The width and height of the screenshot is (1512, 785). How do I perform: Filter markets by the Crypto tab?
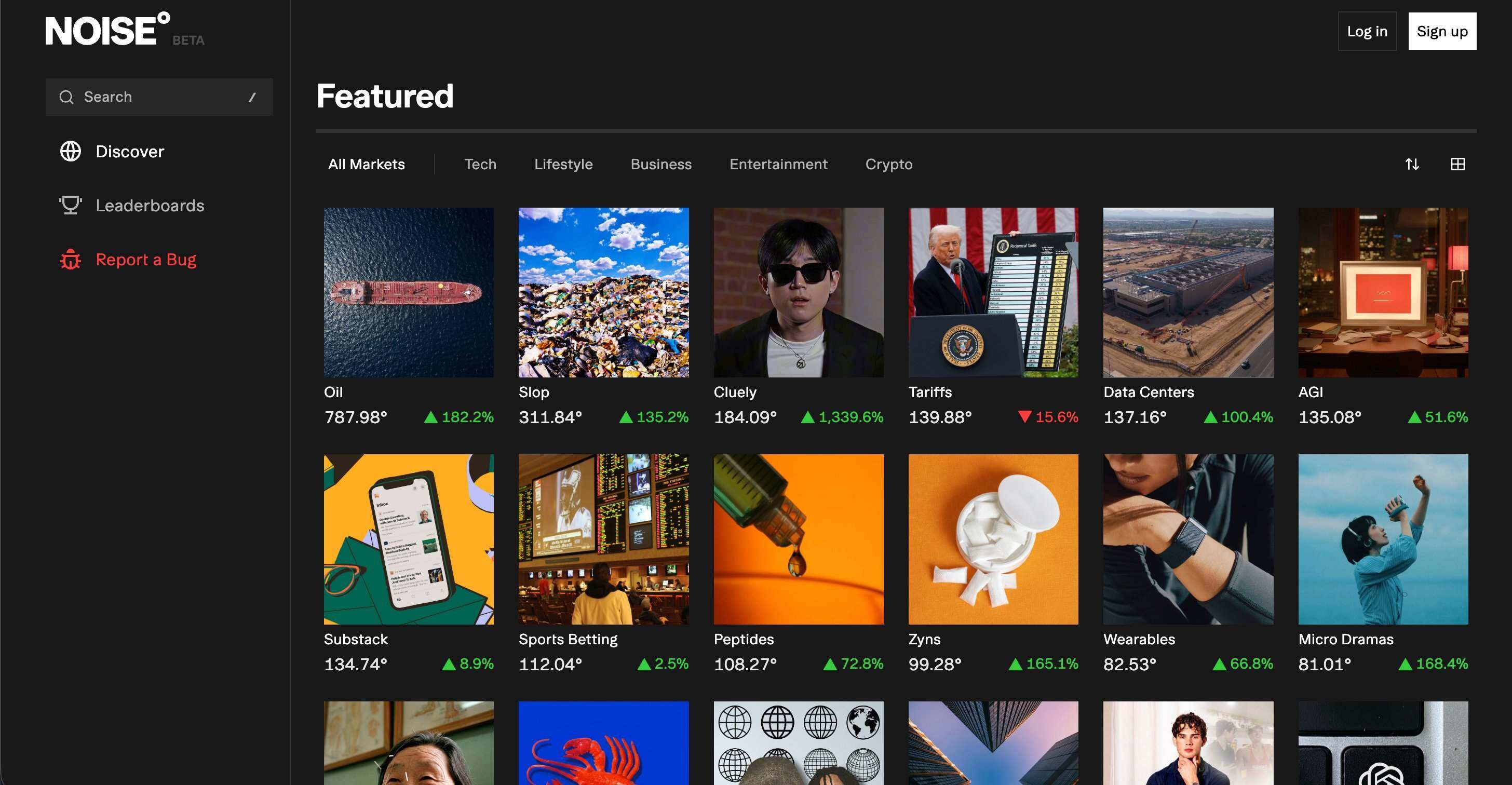click(888, 164)
